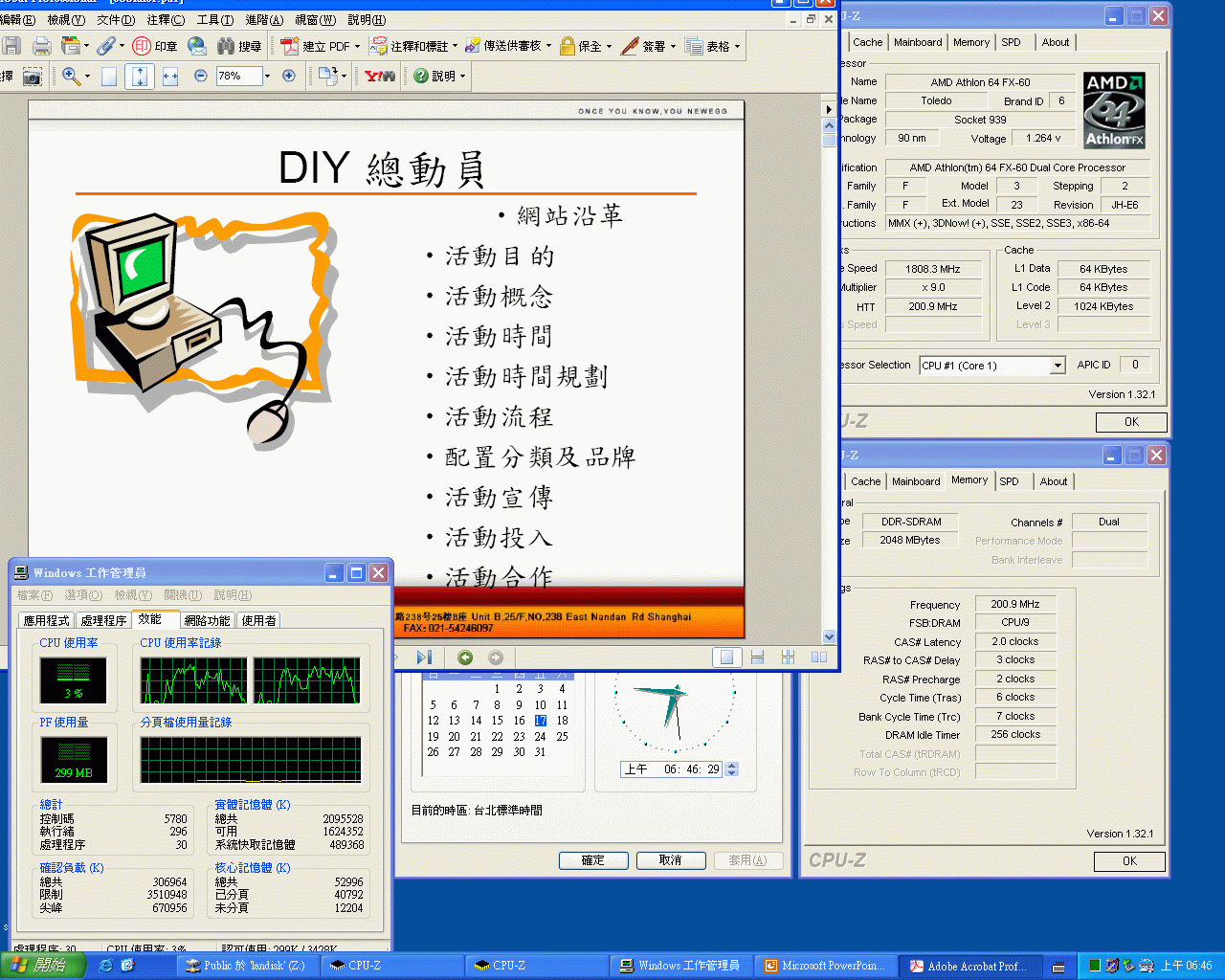1225x980 pixels.
Task: Open the 檢視 menu in Task Manager
Action: (x=133, y=595)
